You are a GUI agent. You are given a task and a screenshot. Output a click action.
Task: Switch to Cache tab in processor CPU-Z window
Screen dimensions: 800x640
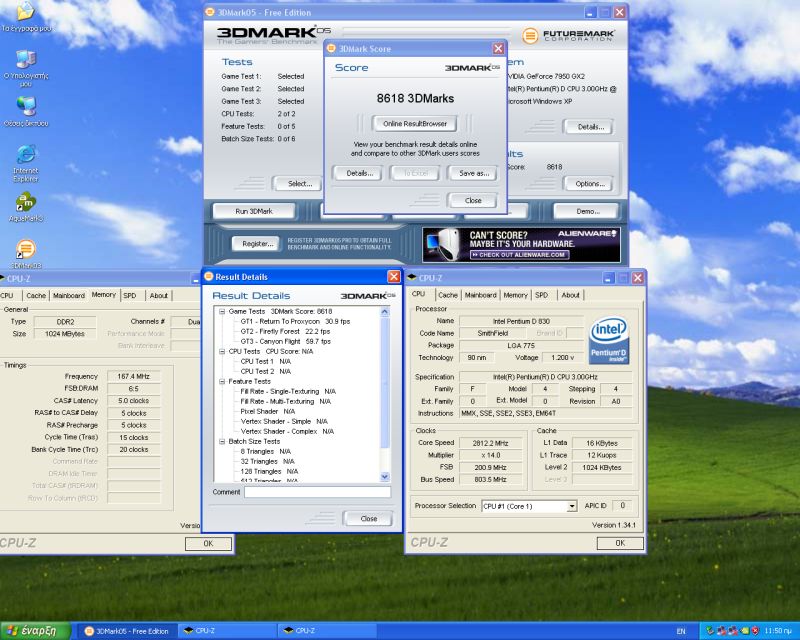[447, 295]
